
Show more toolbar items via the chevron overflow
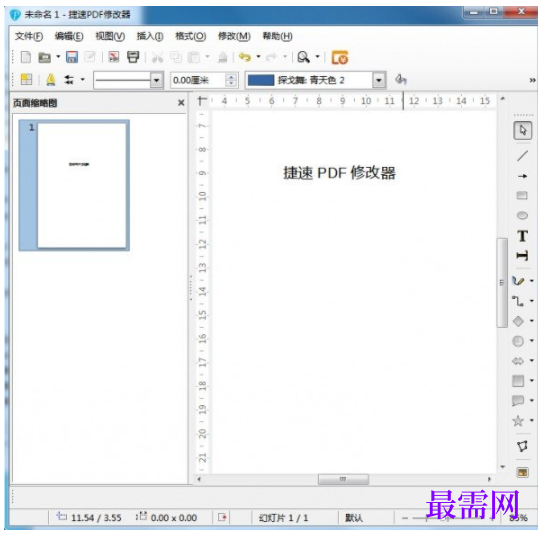click(532, 80)
